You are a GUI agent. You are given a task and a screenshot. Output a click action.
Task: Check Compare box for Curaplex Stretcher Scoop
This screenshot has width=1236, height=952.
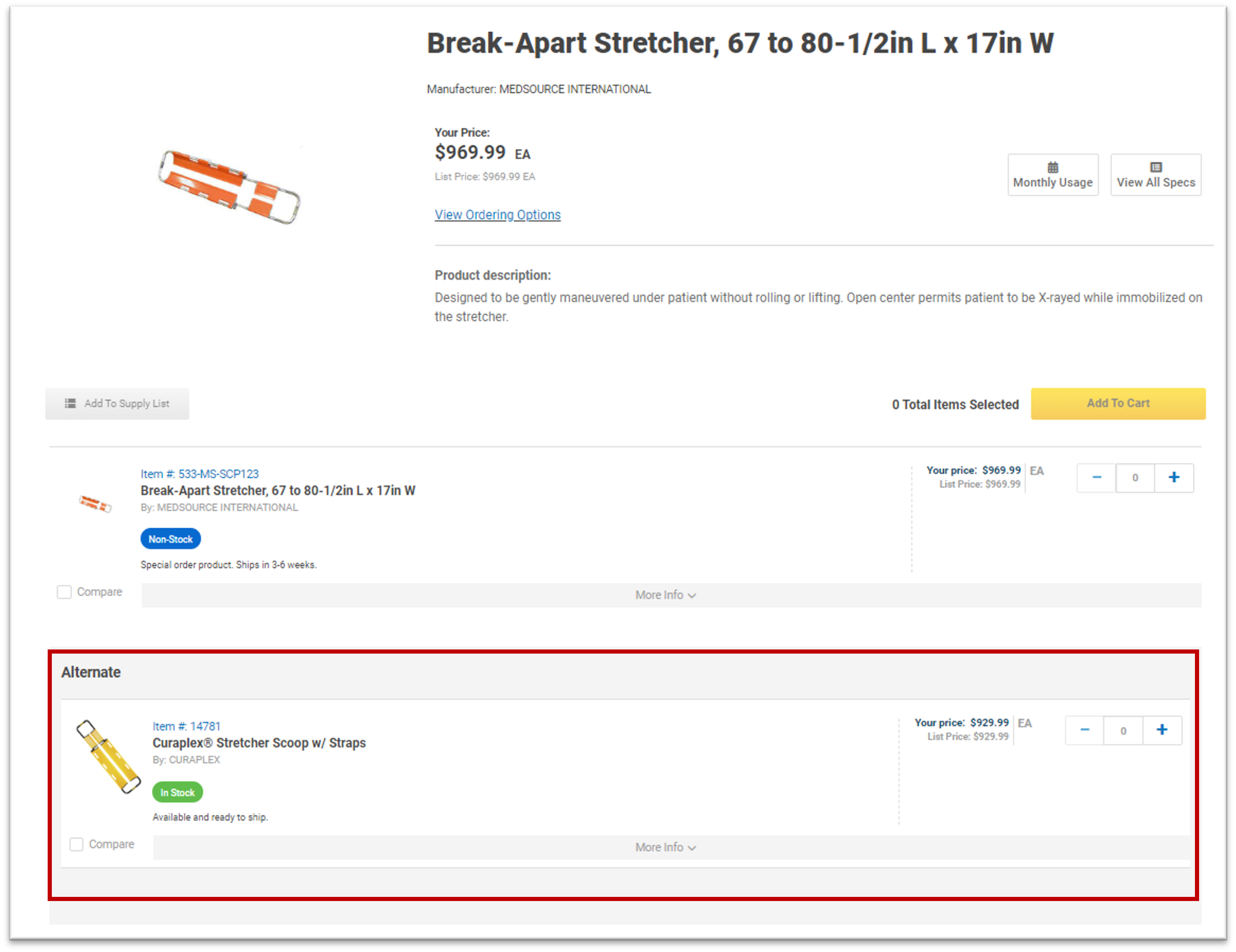point(76,844)
